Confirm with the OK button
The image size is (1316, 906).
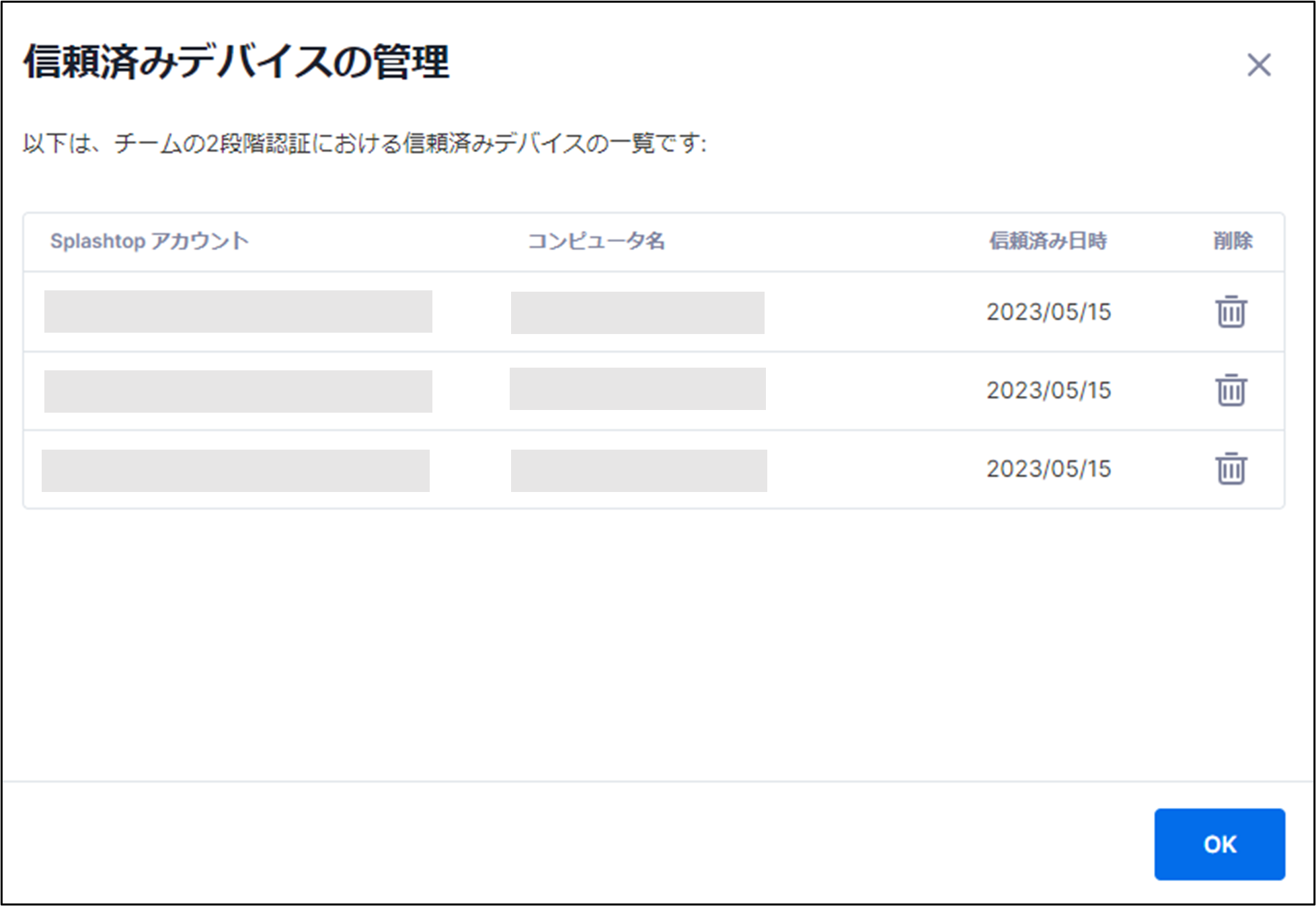click(x=1219, y=843)
